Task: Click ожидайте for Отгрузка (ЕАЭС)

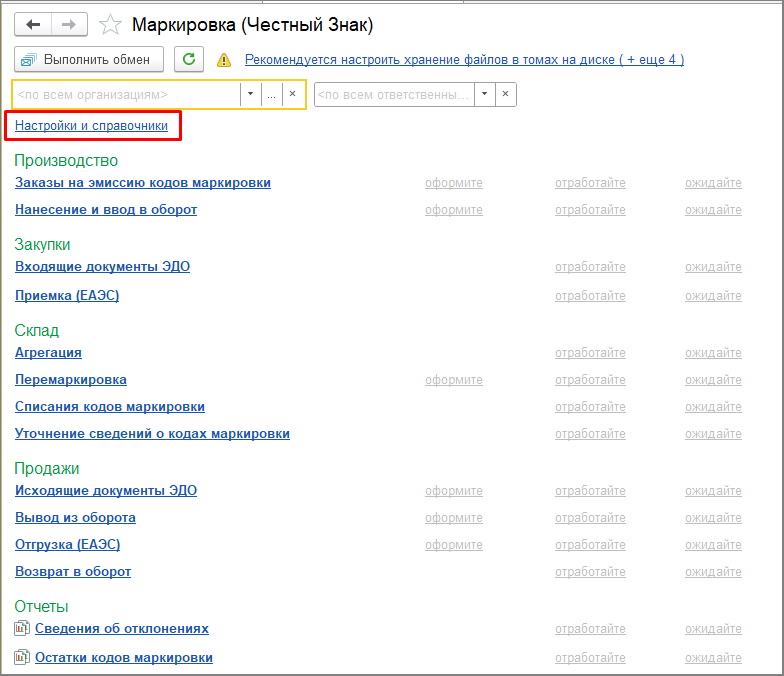Action: [x=714, y=545]
